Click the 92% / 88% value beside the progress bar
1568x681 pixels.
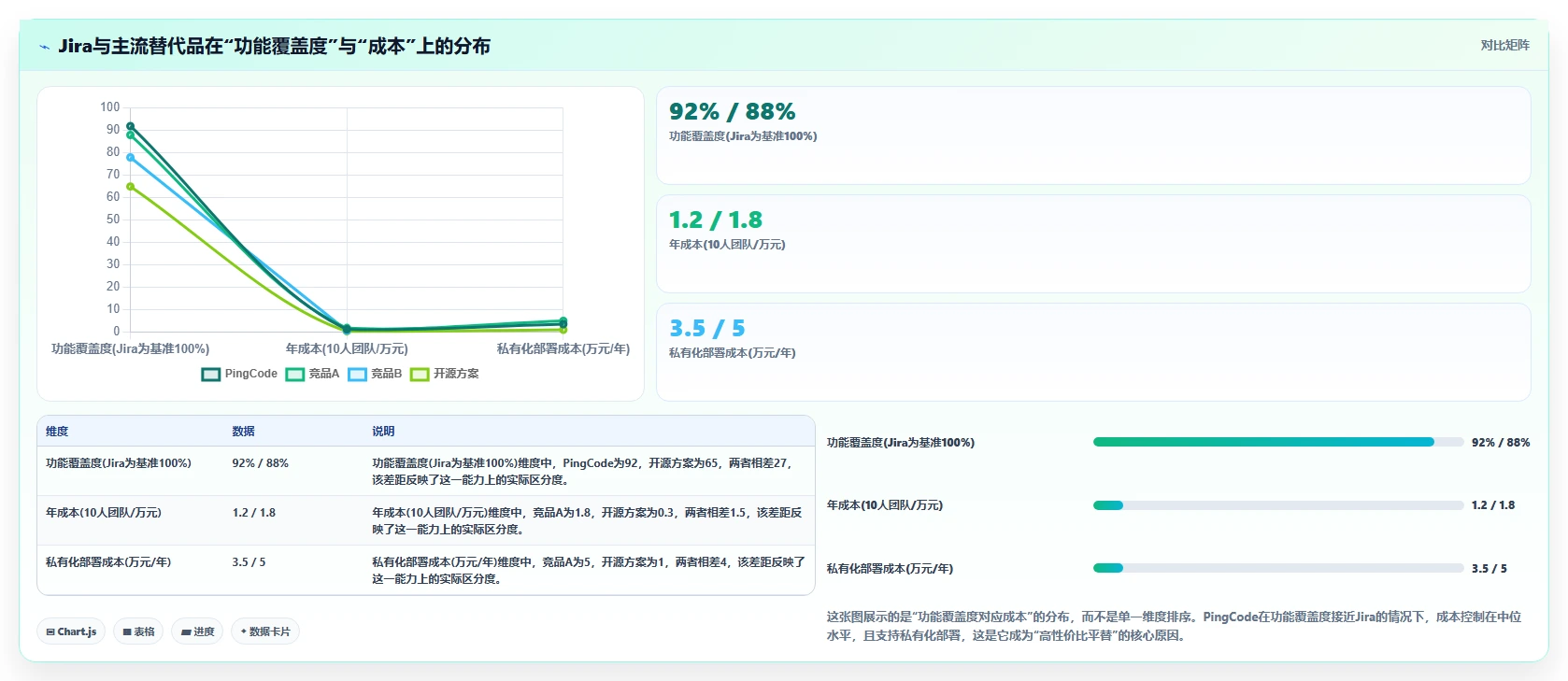click(1501, 443)
